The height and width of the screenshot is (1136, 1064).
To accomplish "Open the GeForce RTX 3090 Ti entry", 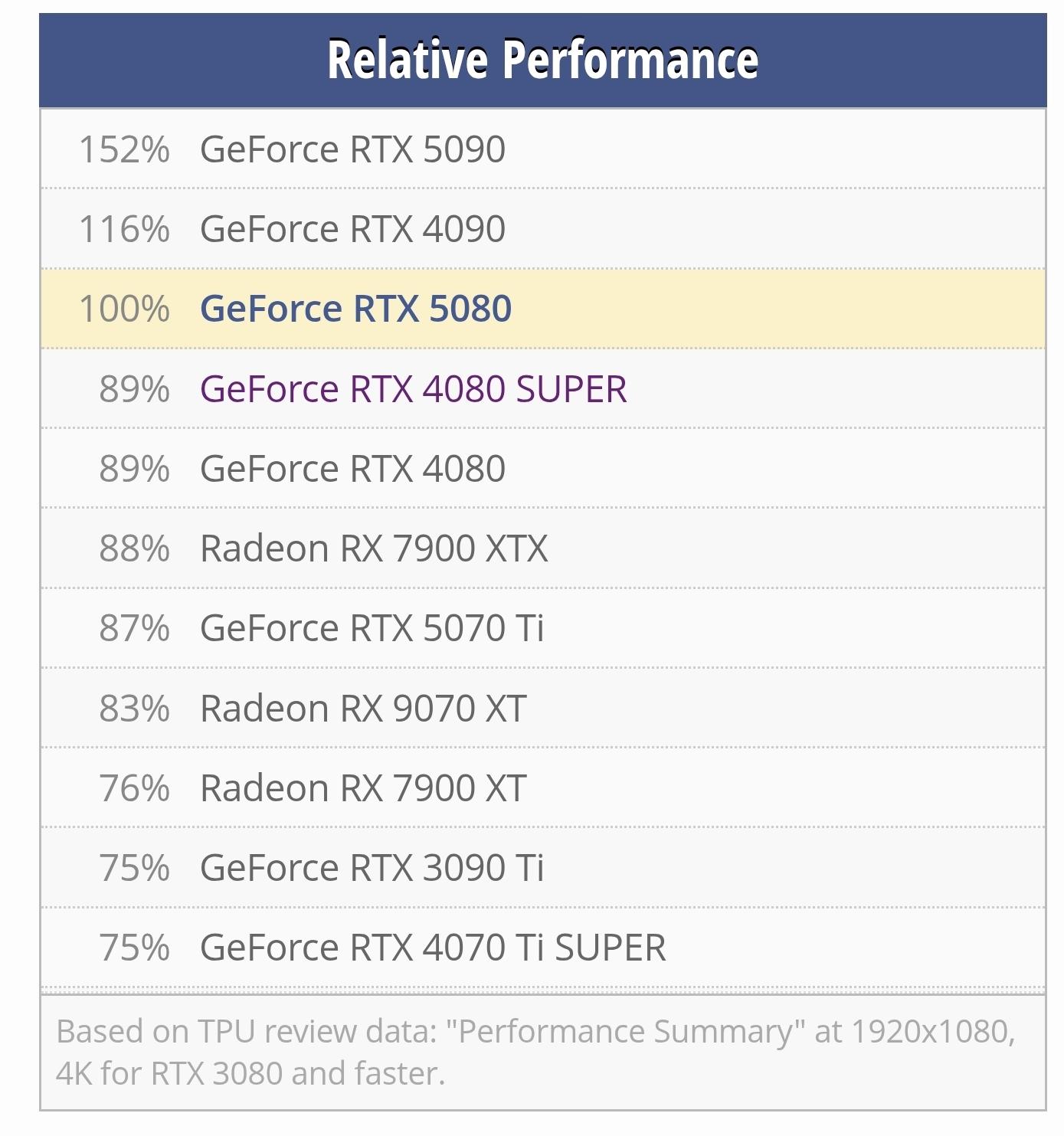I will coord(372,868).
